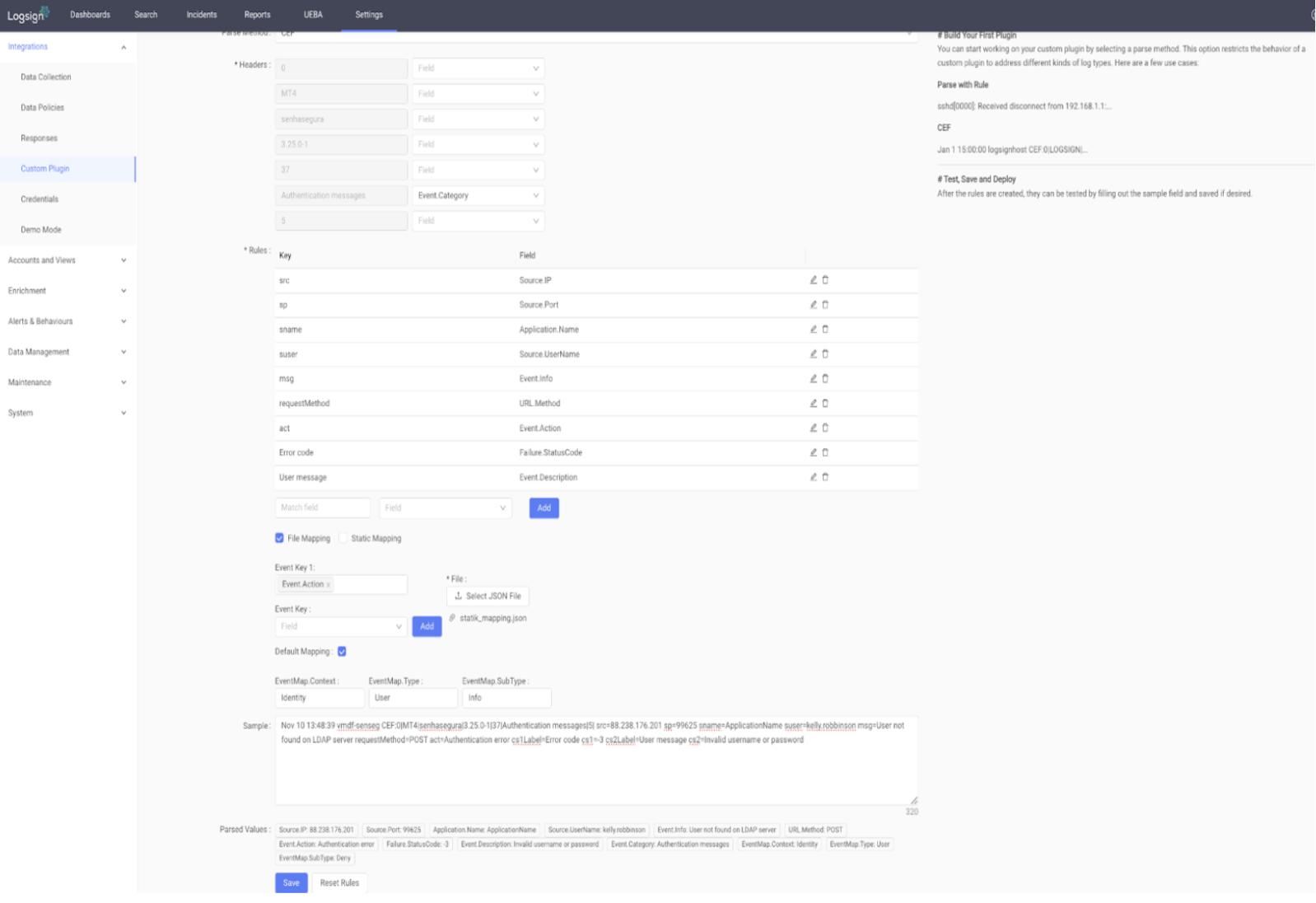Click the Logsign logo
This screenshot has height=903, width=1316.
coord(29,15)
